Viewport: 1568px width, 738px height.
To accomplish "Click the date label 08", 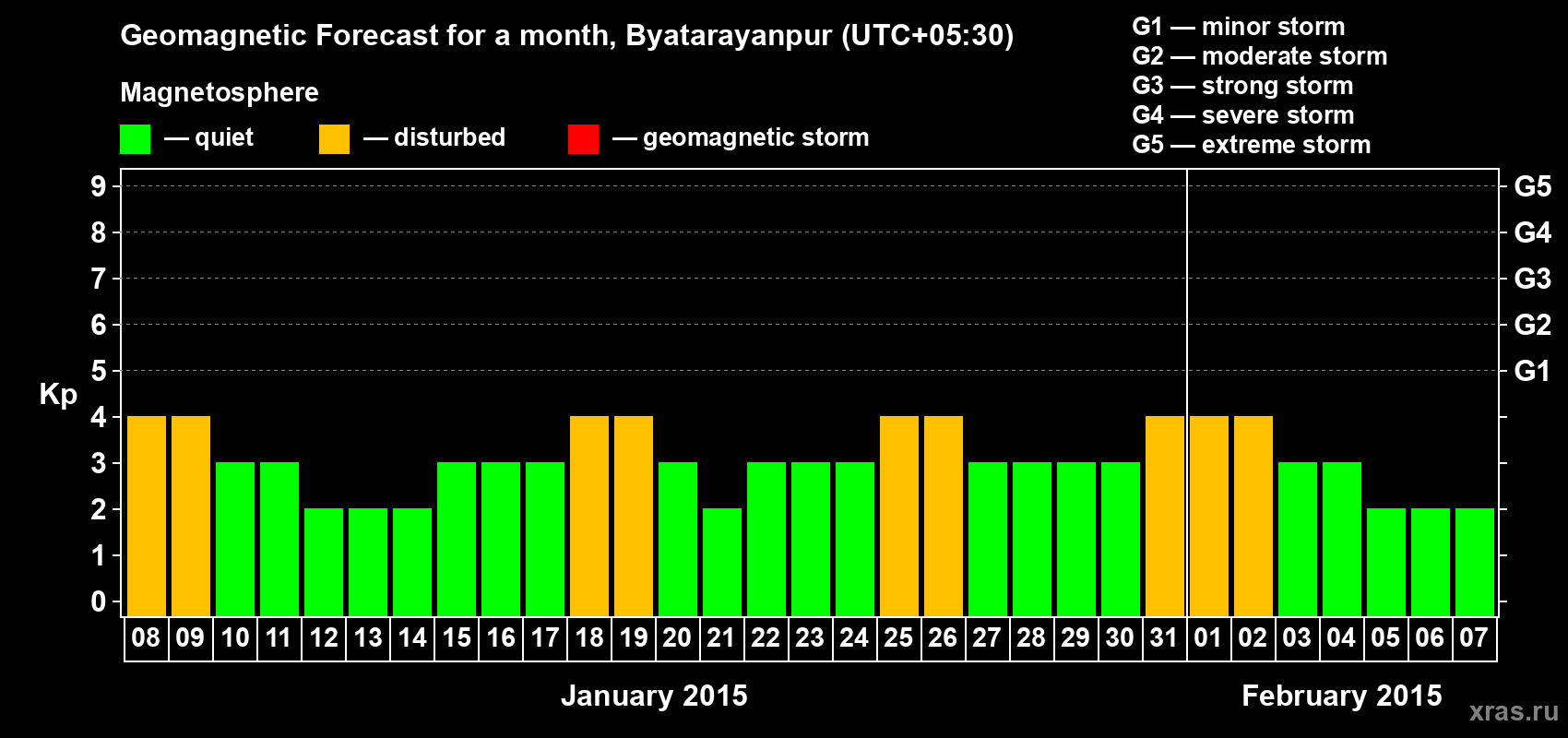I will 146,637.
